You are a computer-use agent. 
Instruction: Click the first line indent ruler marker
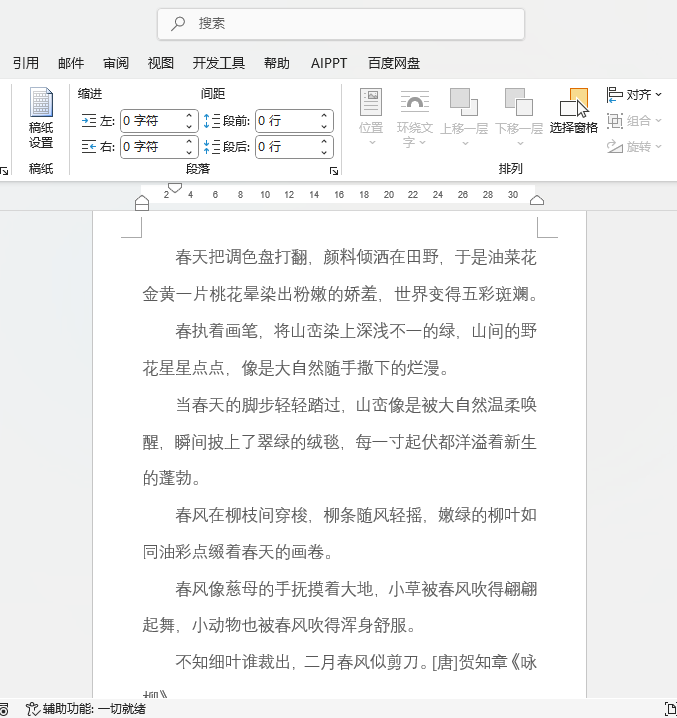click(x=175, y=188)
